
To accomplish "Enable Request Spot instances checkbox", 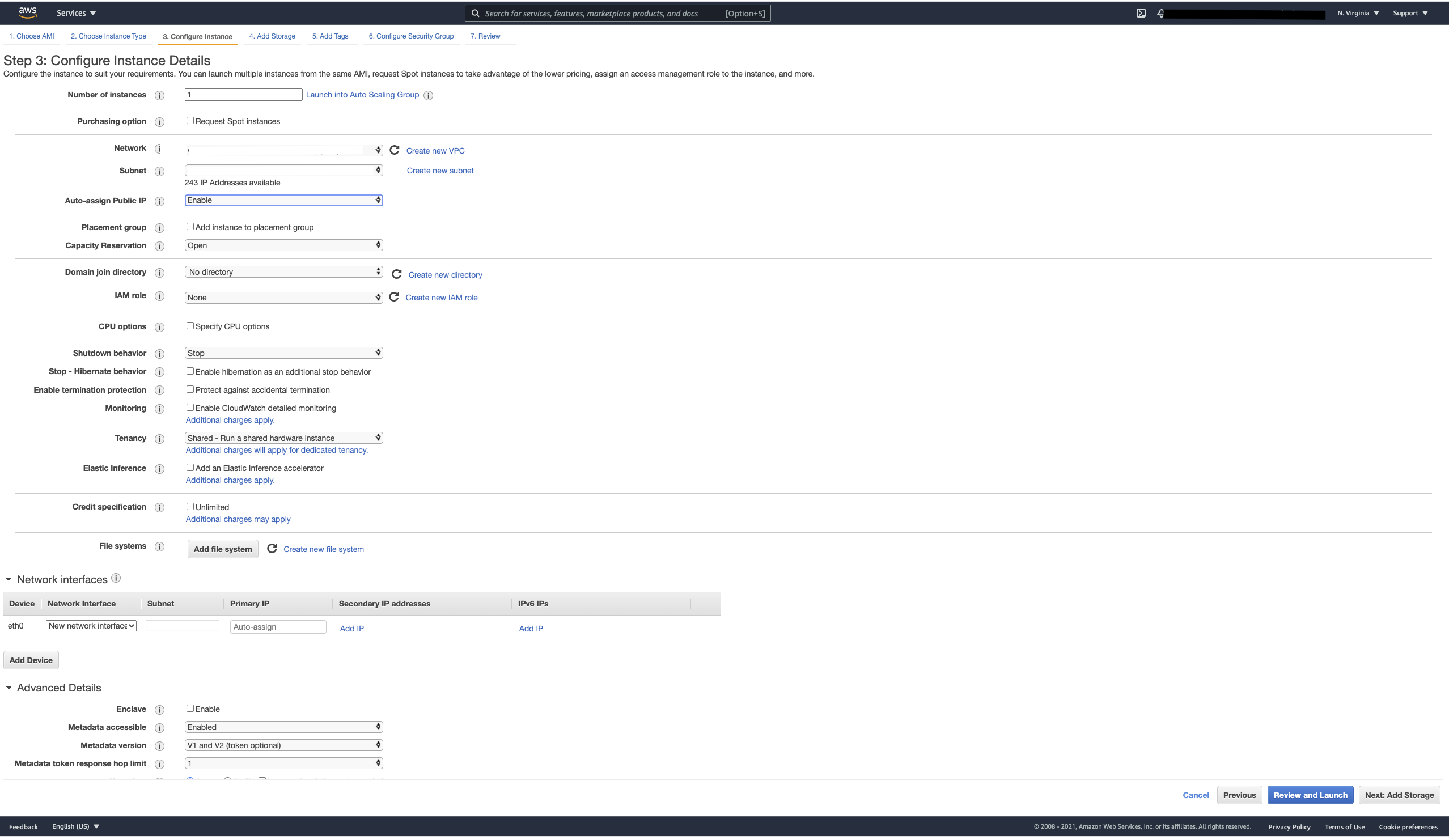I will [190, 121].
